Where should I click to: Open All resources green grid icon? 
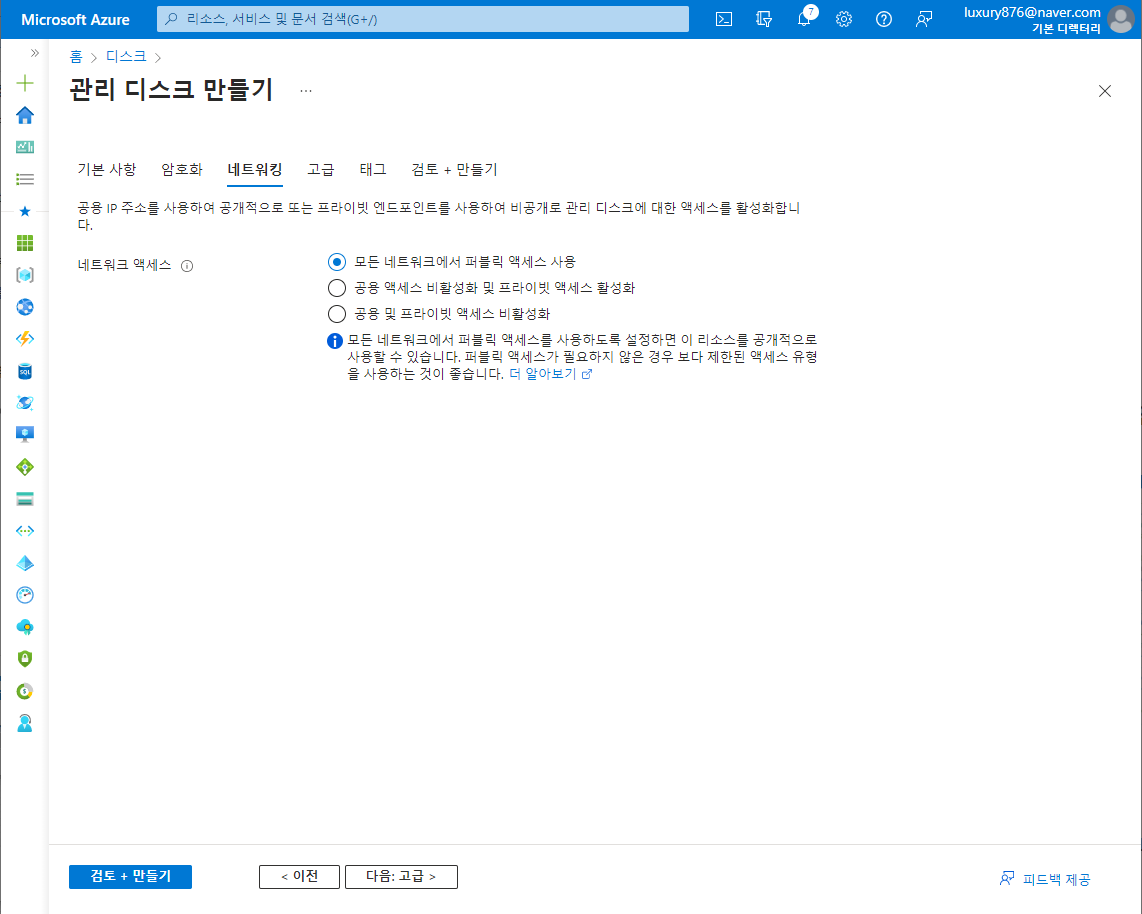click(25, 243)
